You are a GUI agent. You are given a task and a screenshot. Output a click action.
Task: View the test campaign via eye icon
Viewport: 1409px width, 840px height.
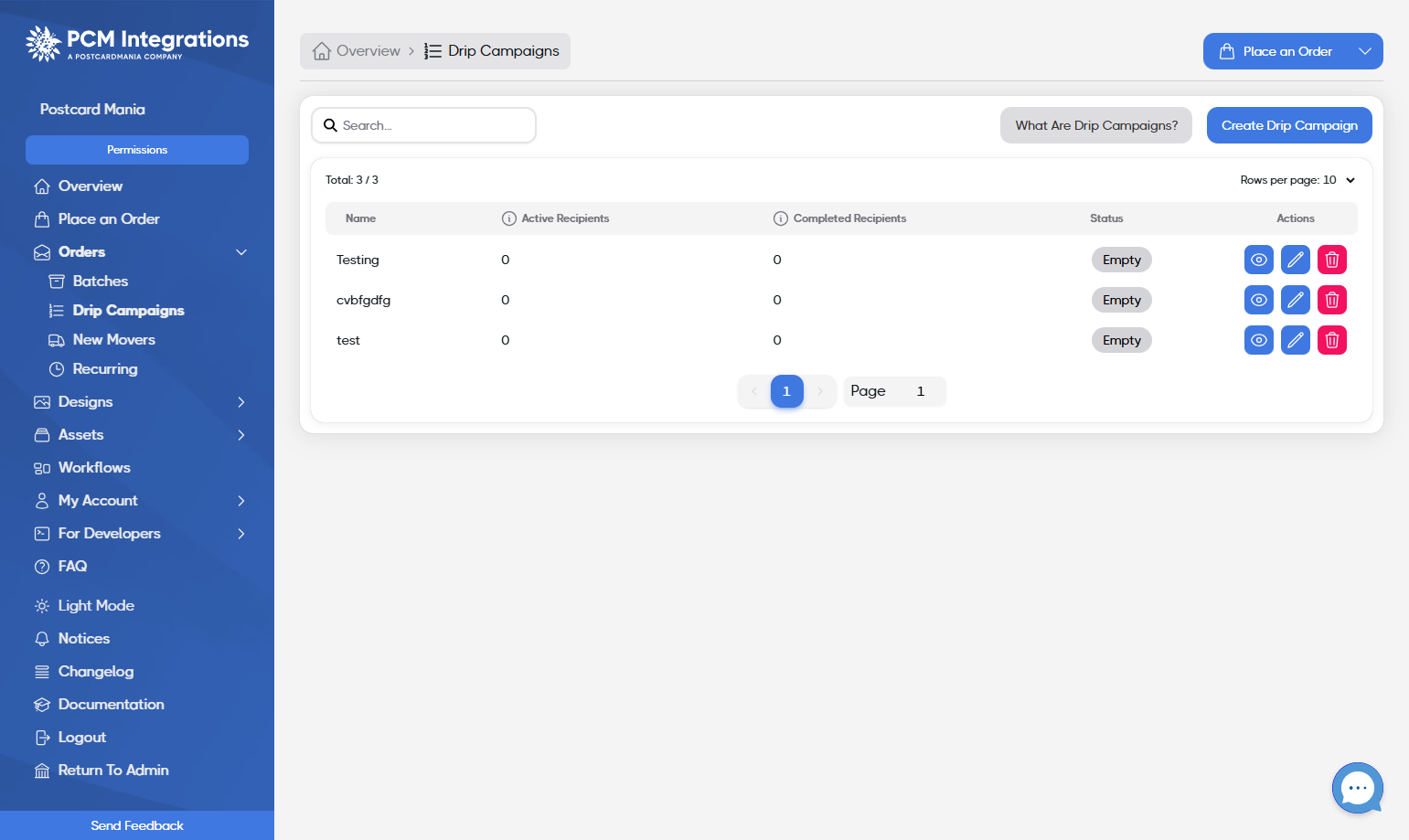[1259, 340]
